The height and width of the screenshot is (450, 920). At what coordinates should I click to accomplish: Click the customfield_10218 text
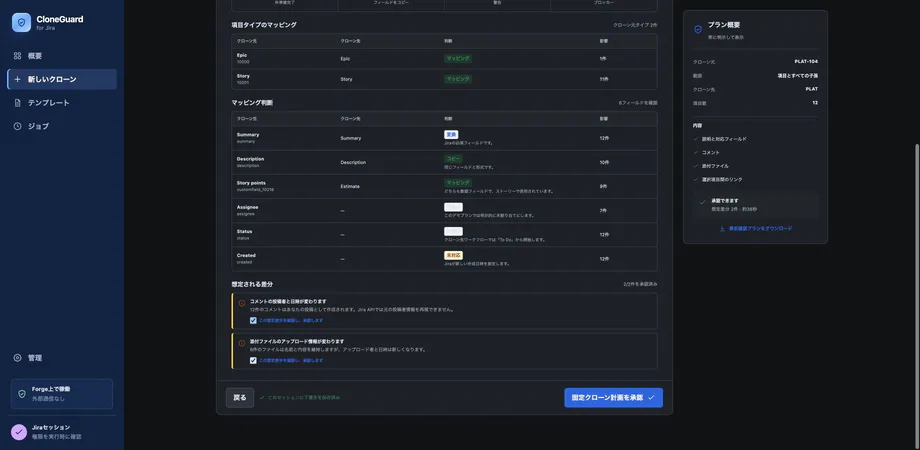coord(255,190)
